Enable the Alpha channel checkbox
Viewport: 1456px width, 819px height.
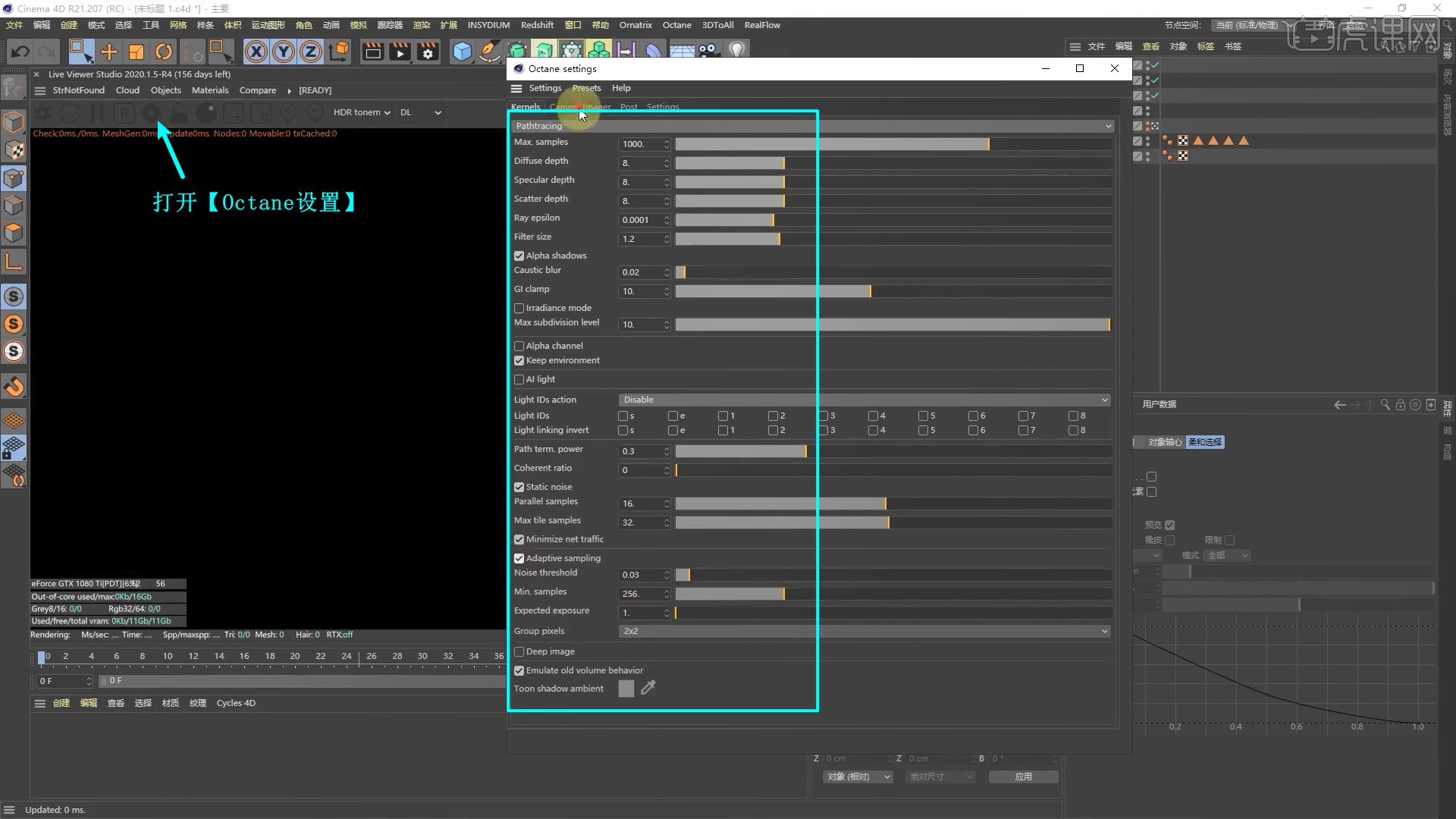[519, 347]
